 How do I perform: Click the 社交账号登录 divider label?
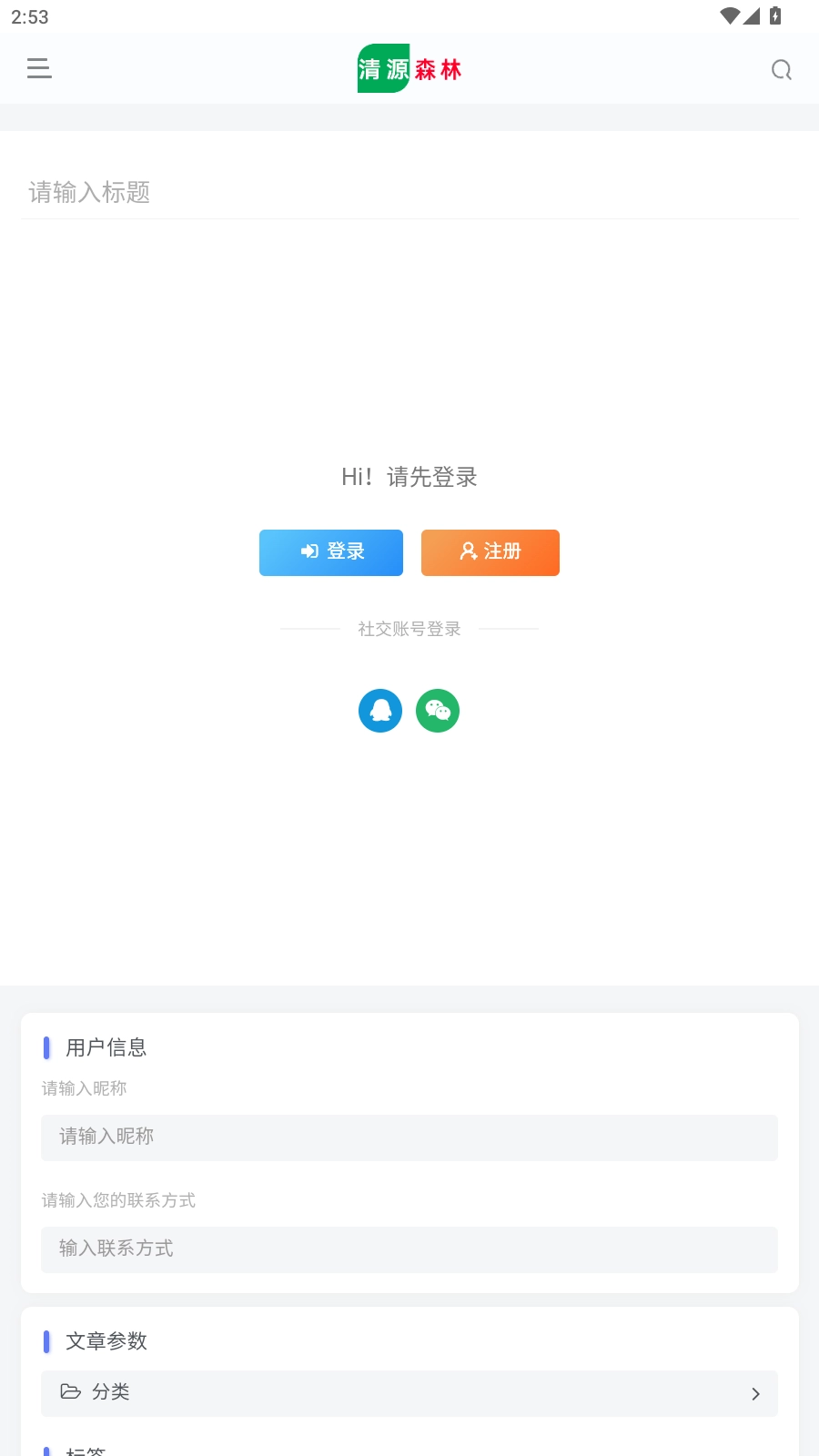(x=409, y=629)
